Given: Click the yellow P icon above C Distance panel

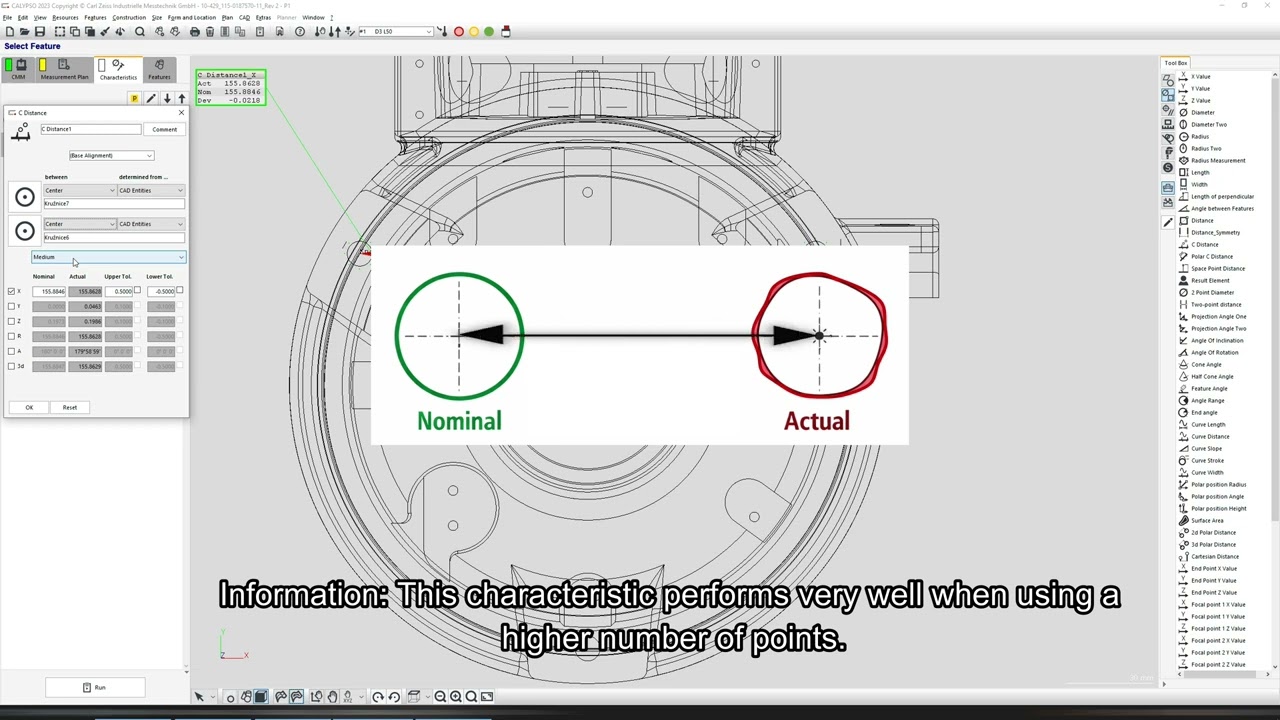Looking at the screenshot, I should point(134,99).
